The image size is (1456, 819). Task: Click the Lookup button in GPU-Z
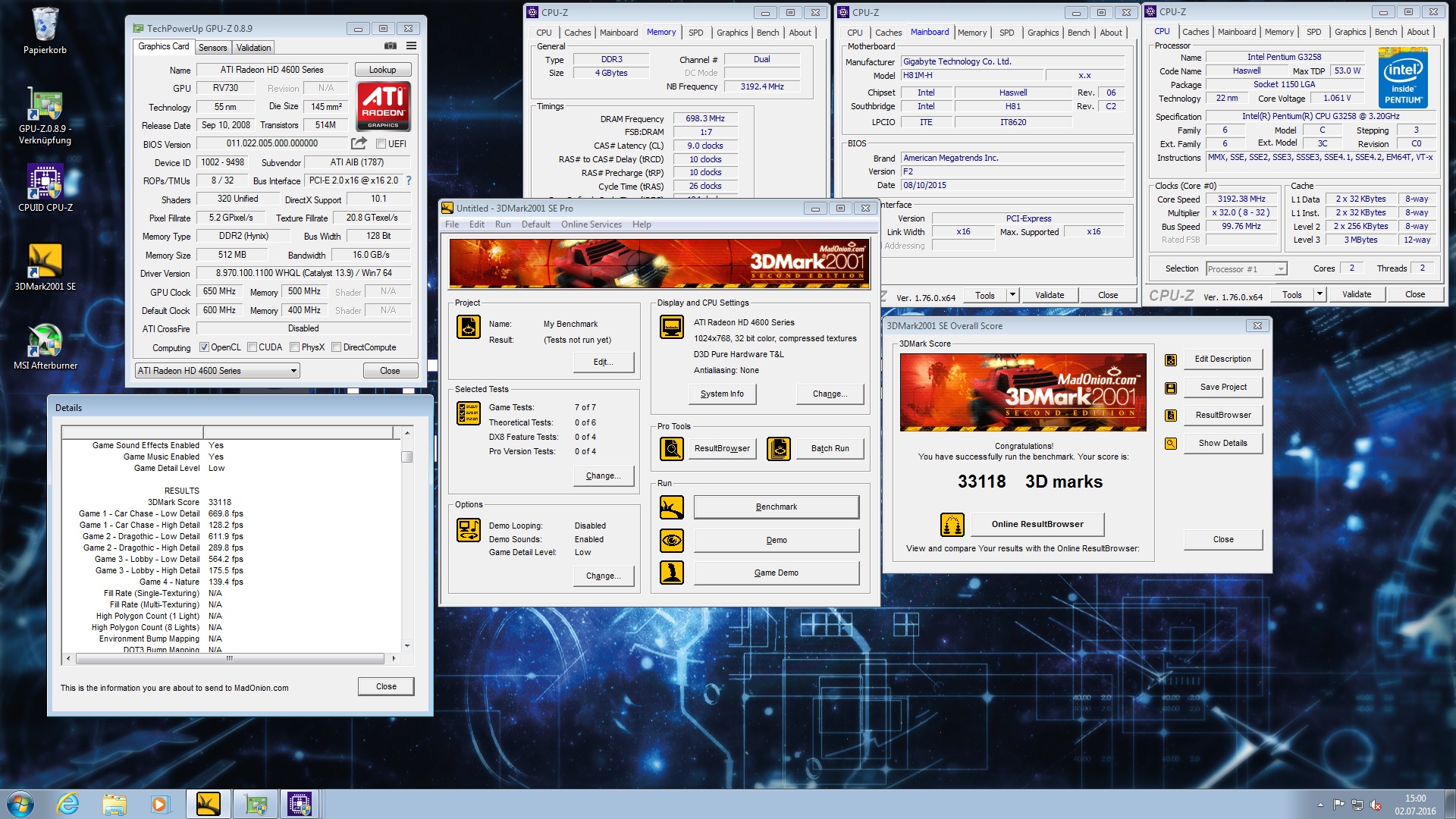[382, 70]
